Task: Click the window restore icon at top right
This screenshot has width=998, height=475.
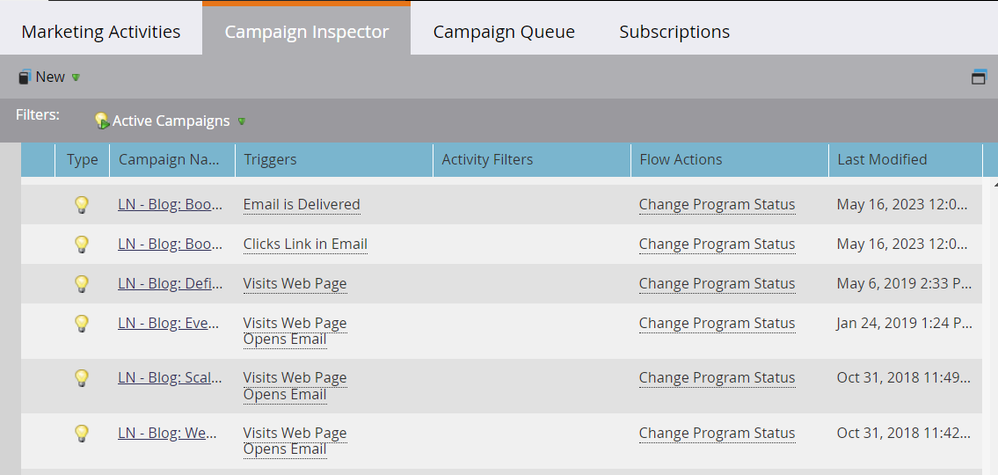Action: pos(979,77)
